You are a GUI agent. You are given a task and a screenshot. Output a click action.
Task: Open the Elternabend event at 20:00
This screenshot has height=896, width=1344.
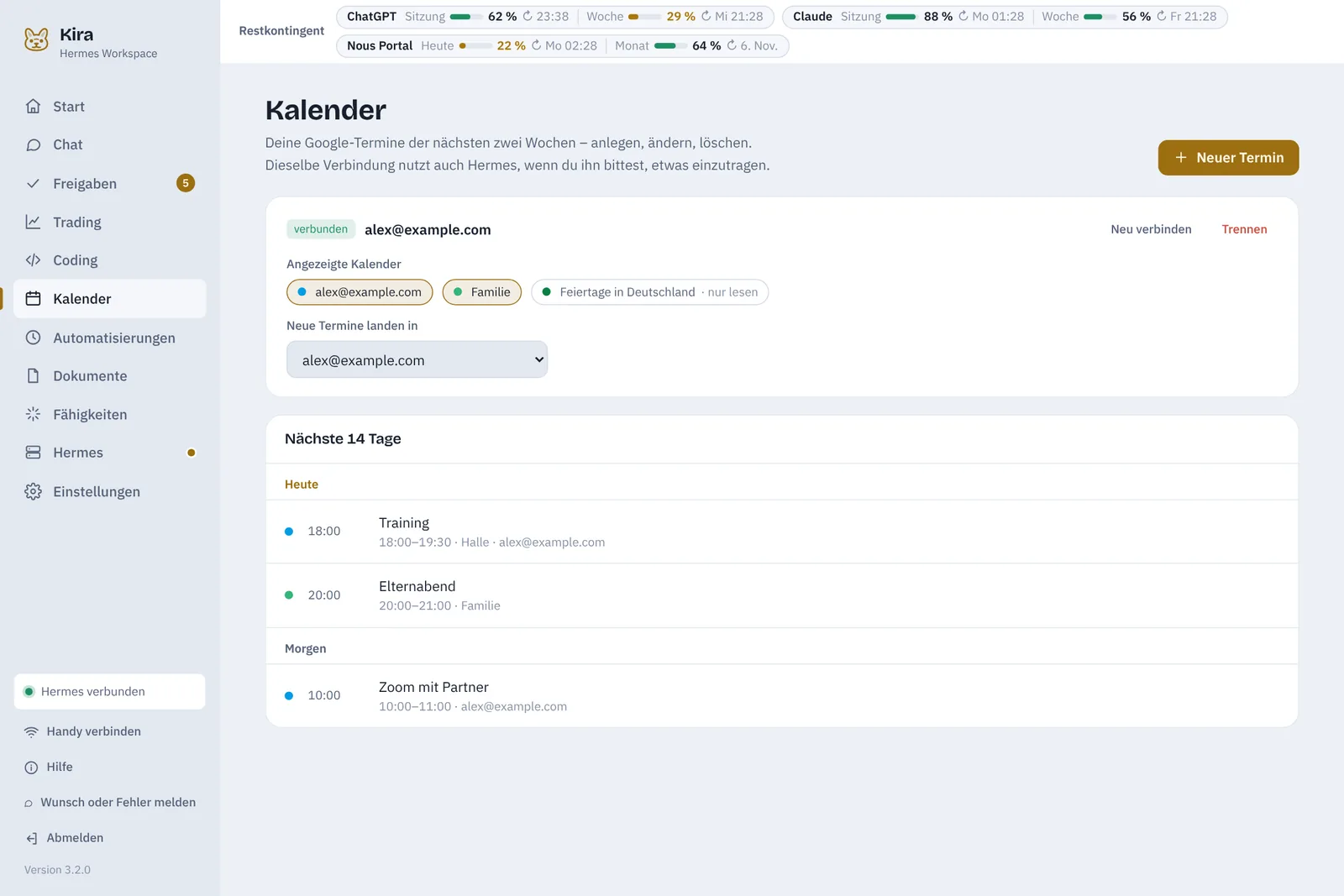[x=782, y=595]
